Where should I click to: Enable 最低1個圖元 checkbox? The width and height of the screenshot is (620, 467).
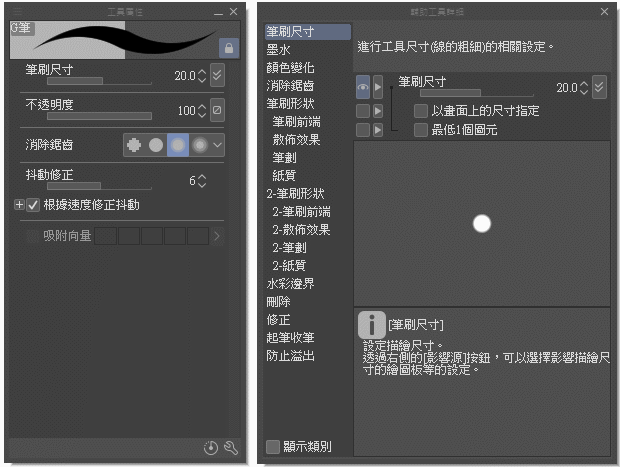point(421,130)
